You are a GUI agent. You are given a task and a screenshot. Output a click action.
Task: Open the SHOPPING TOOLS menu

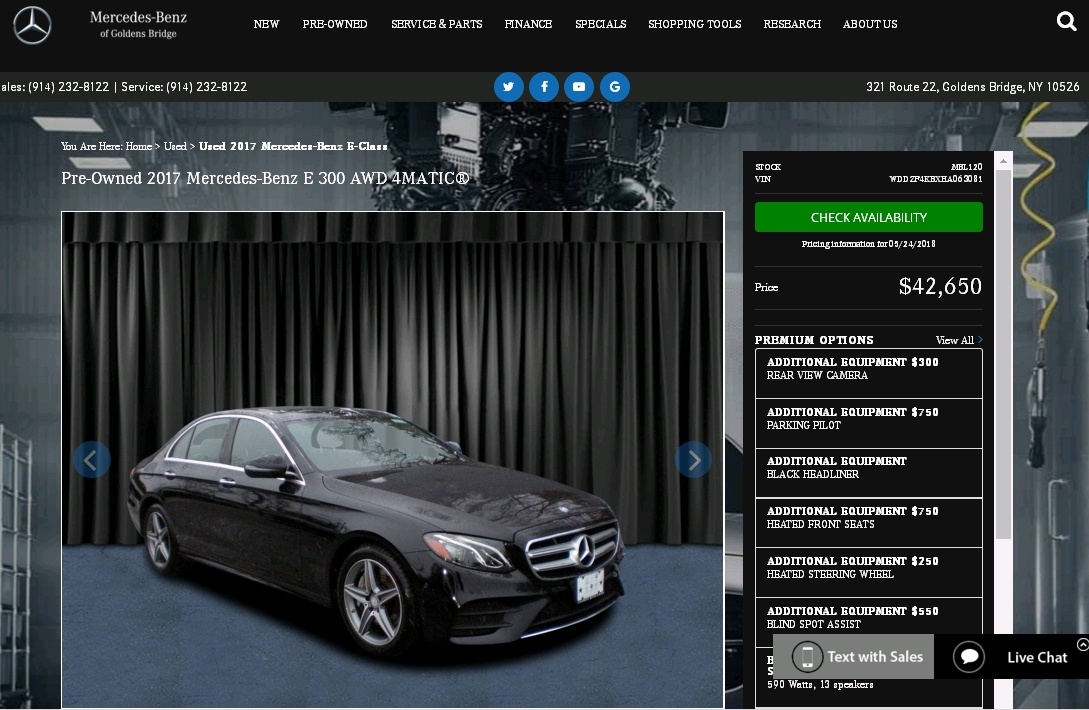[x=695, y=24]
